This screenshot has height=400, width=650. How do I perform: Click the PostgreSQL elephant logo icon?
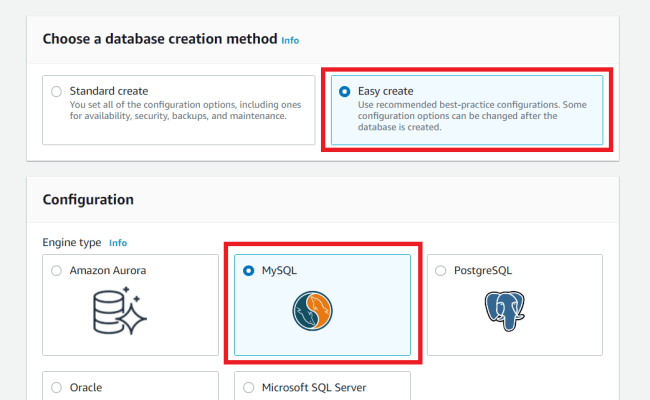coord(504,311)
